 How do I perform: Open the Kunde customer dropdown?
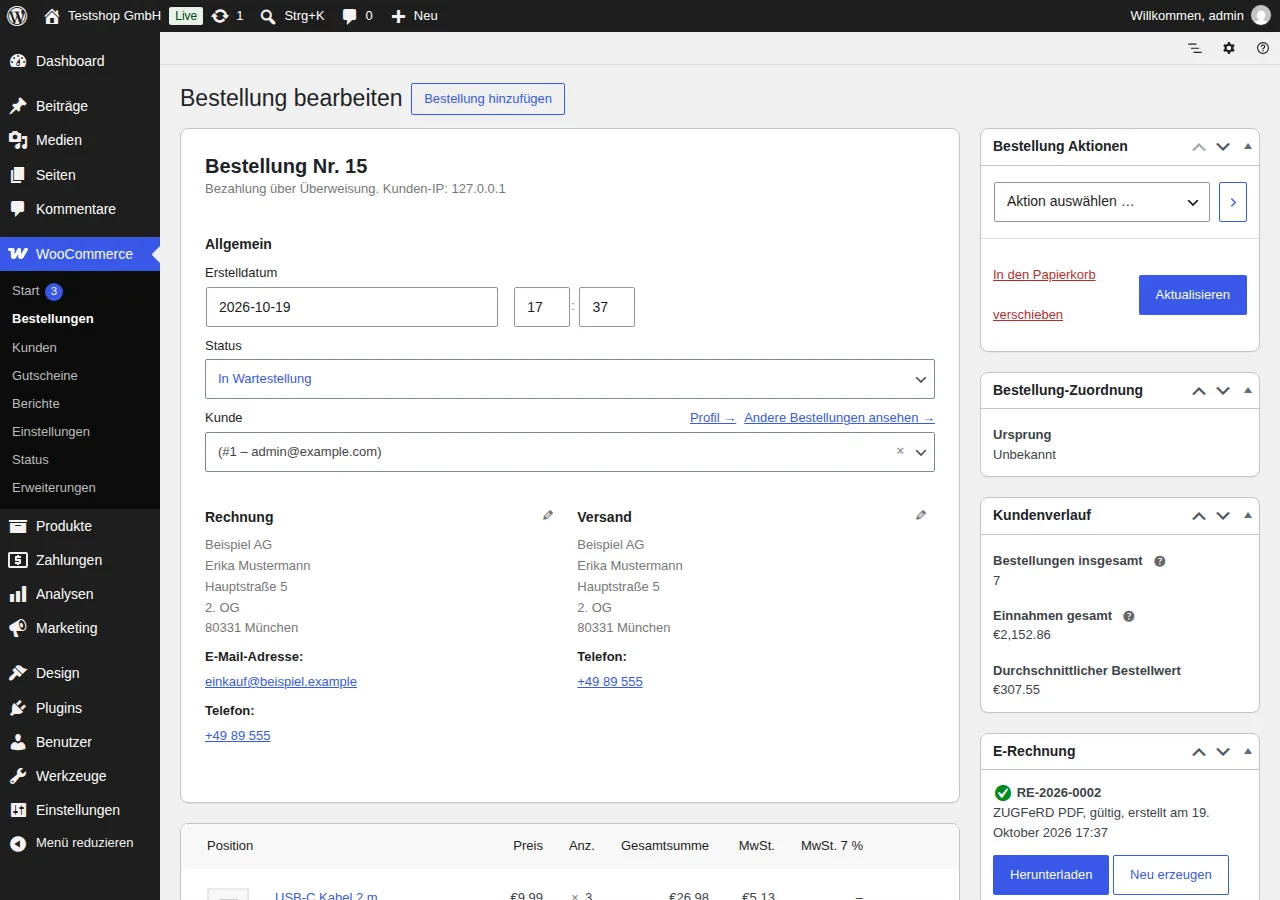pos(570,452)
